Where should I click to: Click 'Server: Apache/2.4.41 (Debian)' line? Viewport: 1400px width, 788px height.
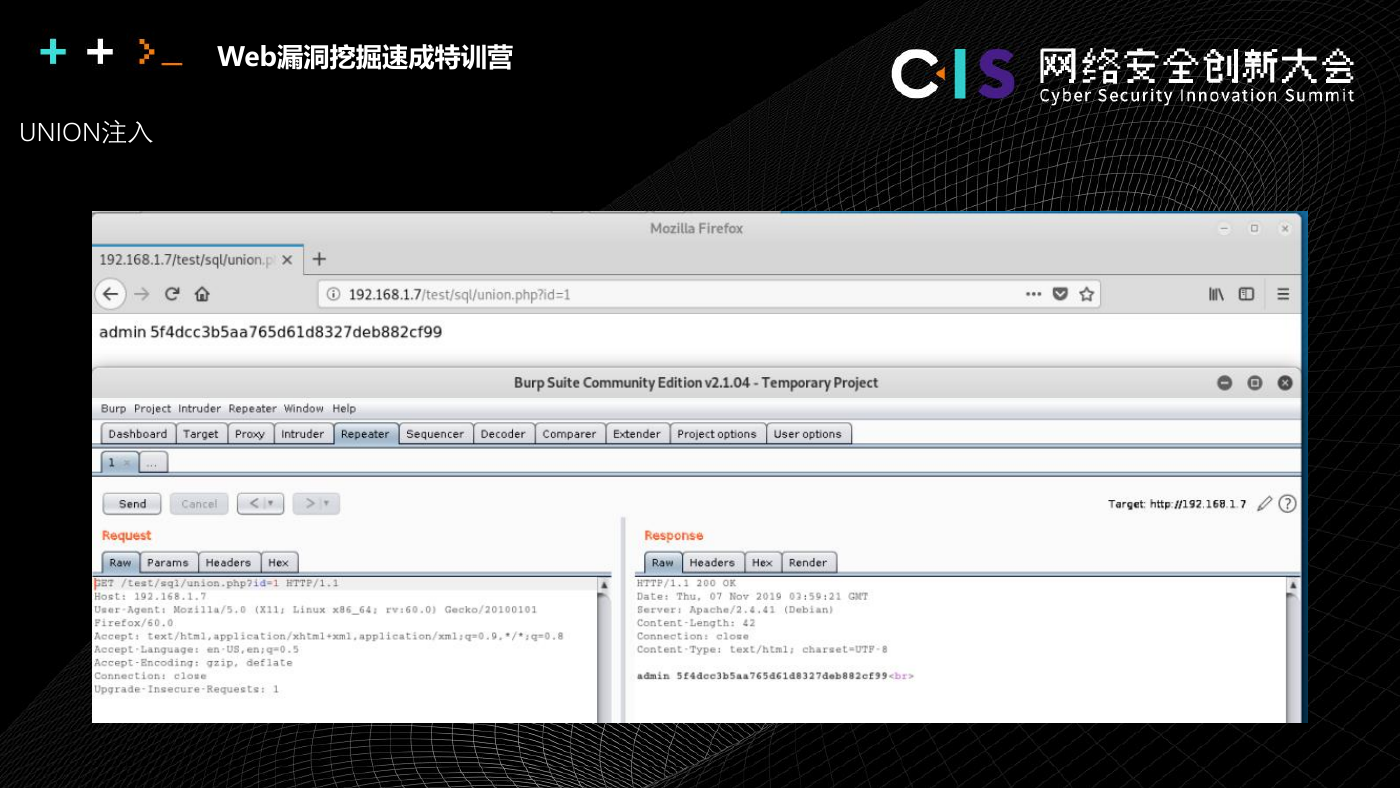pos(735,610)
